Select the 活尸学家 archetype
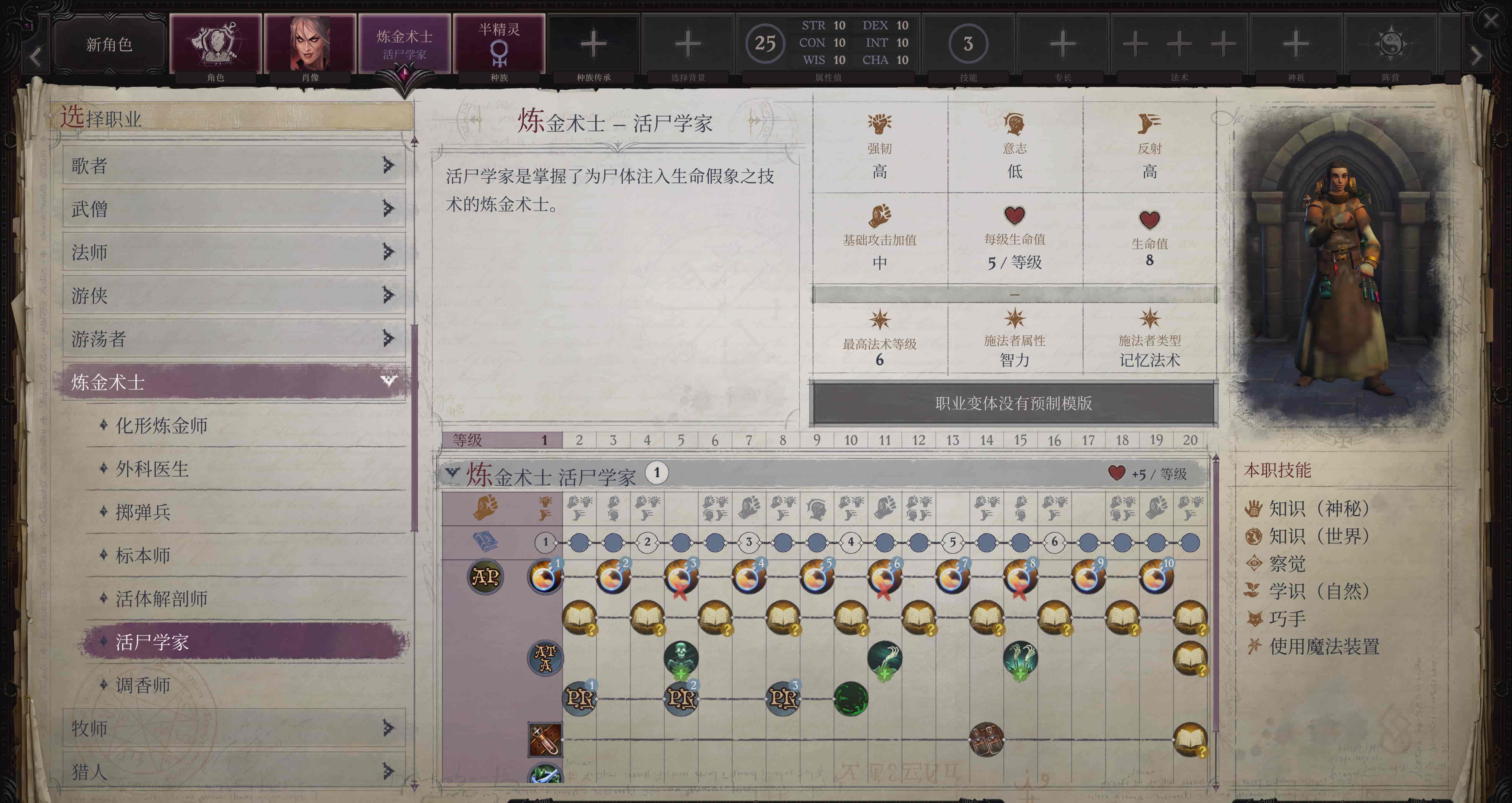 [245, 642]
